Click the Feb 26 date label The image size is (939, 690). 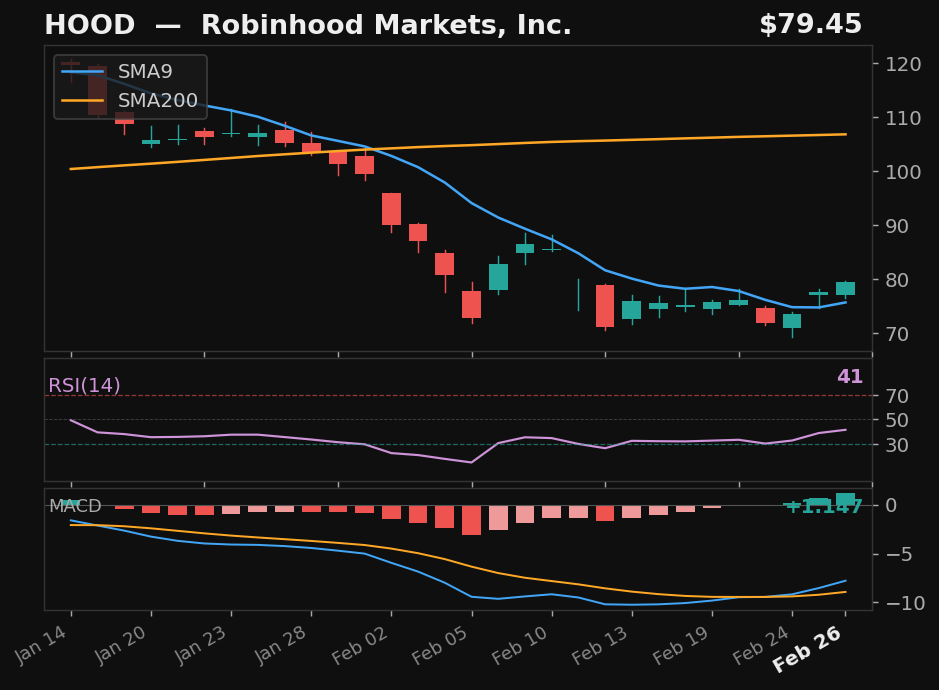click(807, 649)
